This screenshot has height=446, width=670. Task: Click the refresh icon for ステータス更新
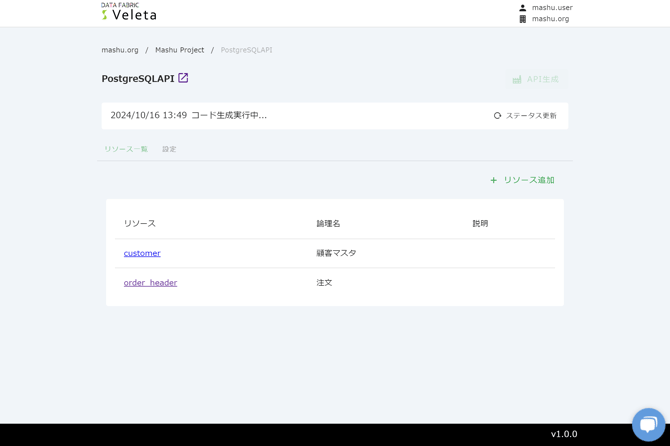(x=497, y=116)
